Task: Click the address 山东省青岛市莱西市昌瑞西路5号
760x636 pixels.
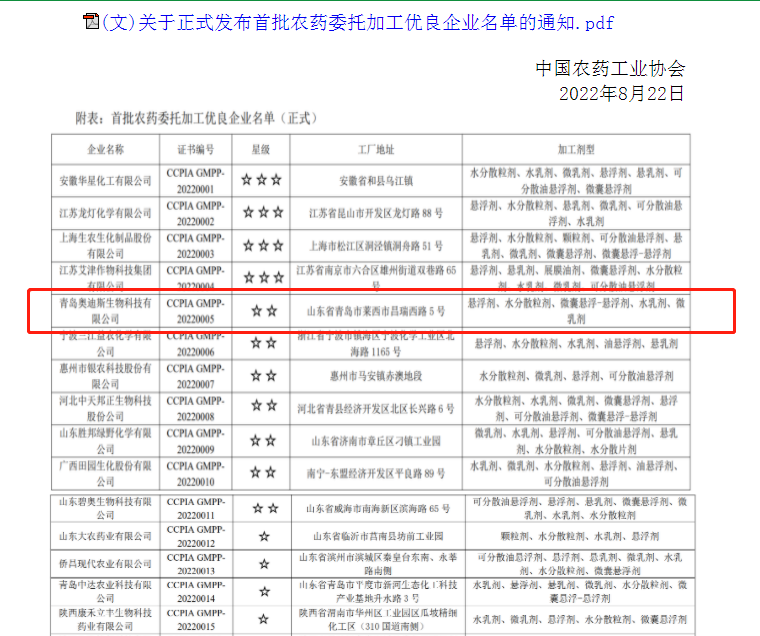Action: [x=375, y=311]
